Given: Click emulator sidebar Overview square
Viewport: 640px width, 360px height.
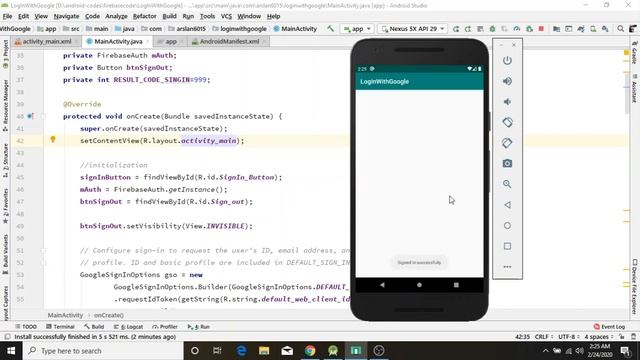Looking at the screenshot, I should pyautogui.click(x=507, y=246).
